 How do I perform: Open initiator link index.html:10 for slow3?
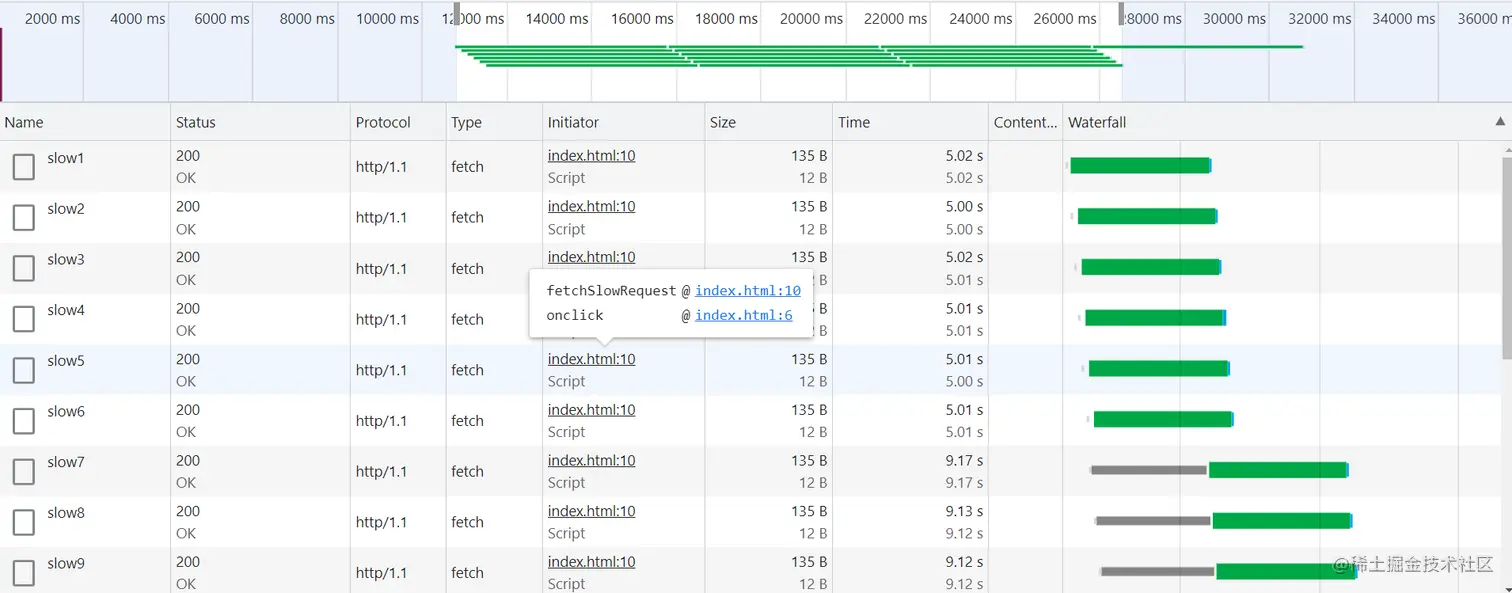tap(591, 257)
